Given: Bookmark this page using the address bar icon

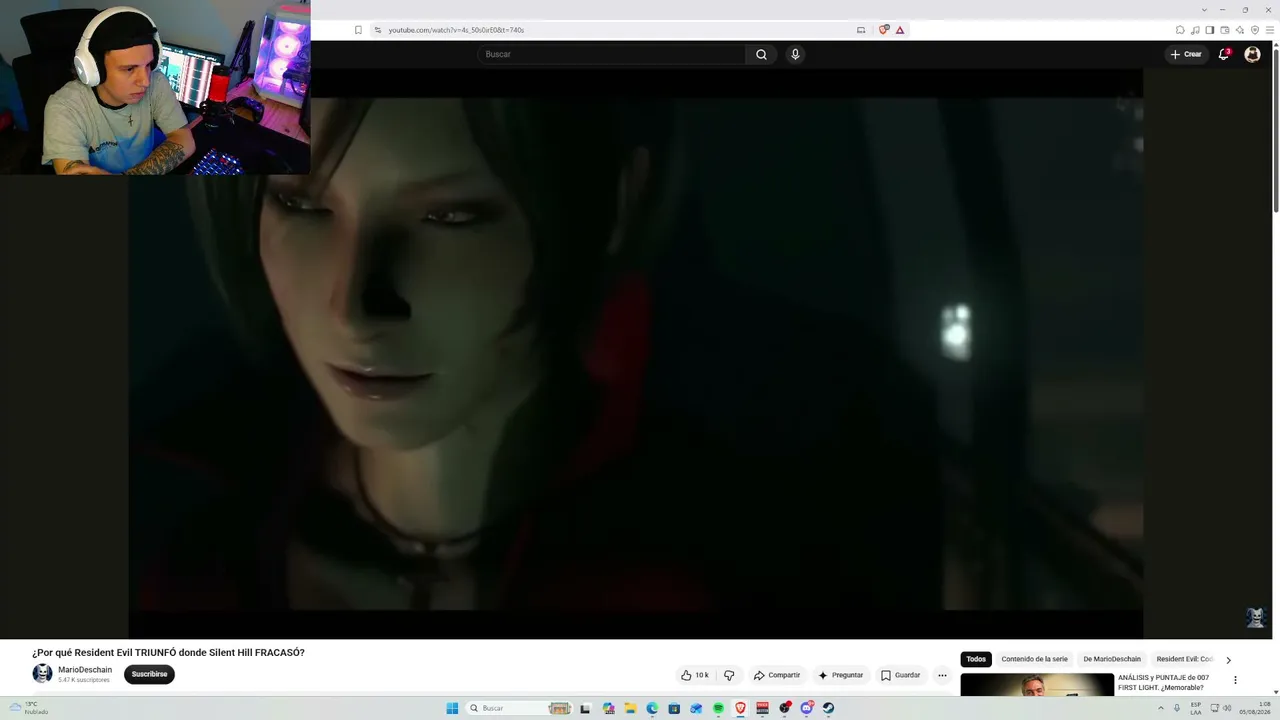Looking at the screenshot, I should coord(358,30).
